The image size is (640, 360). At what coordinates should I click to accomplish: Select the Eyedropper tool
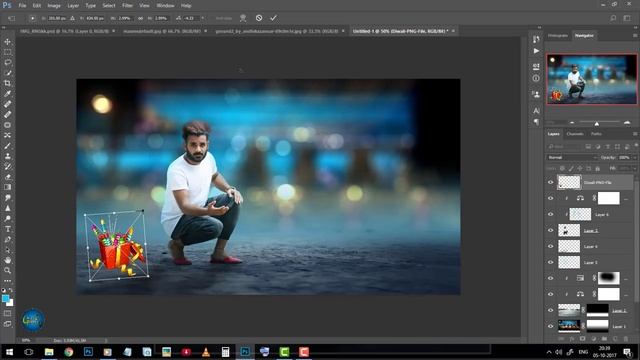7,93
